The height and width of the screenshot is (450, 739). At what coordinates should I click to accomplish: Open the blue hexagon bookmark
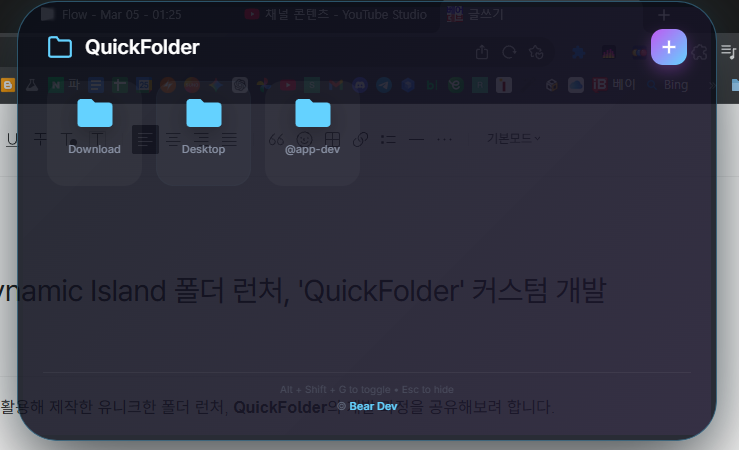[408, 85]
